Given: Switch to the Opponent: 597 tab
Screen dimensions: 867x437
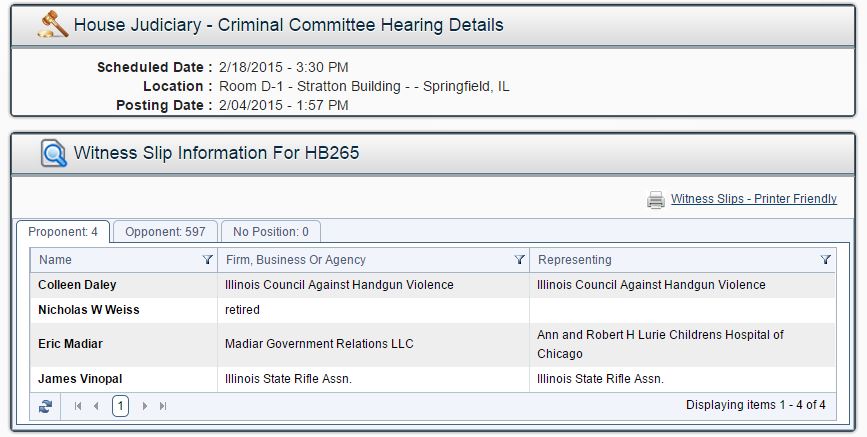Looking at the screenshot, I should (x=165, y=232).
